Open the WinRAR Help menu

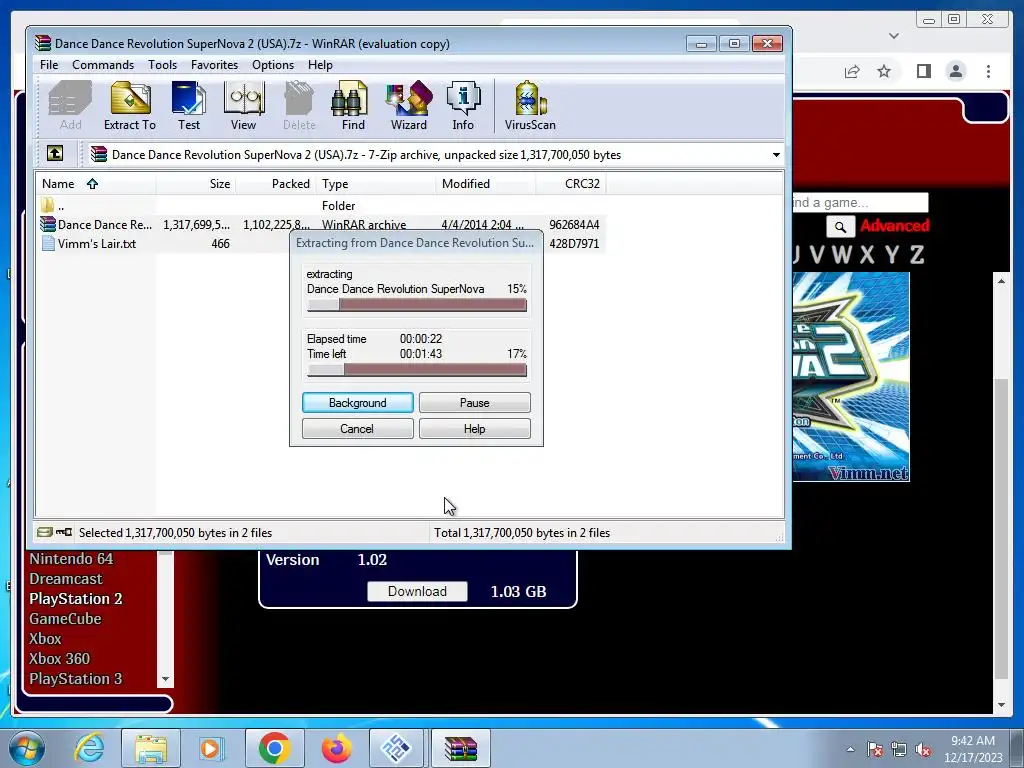point(320,65)
